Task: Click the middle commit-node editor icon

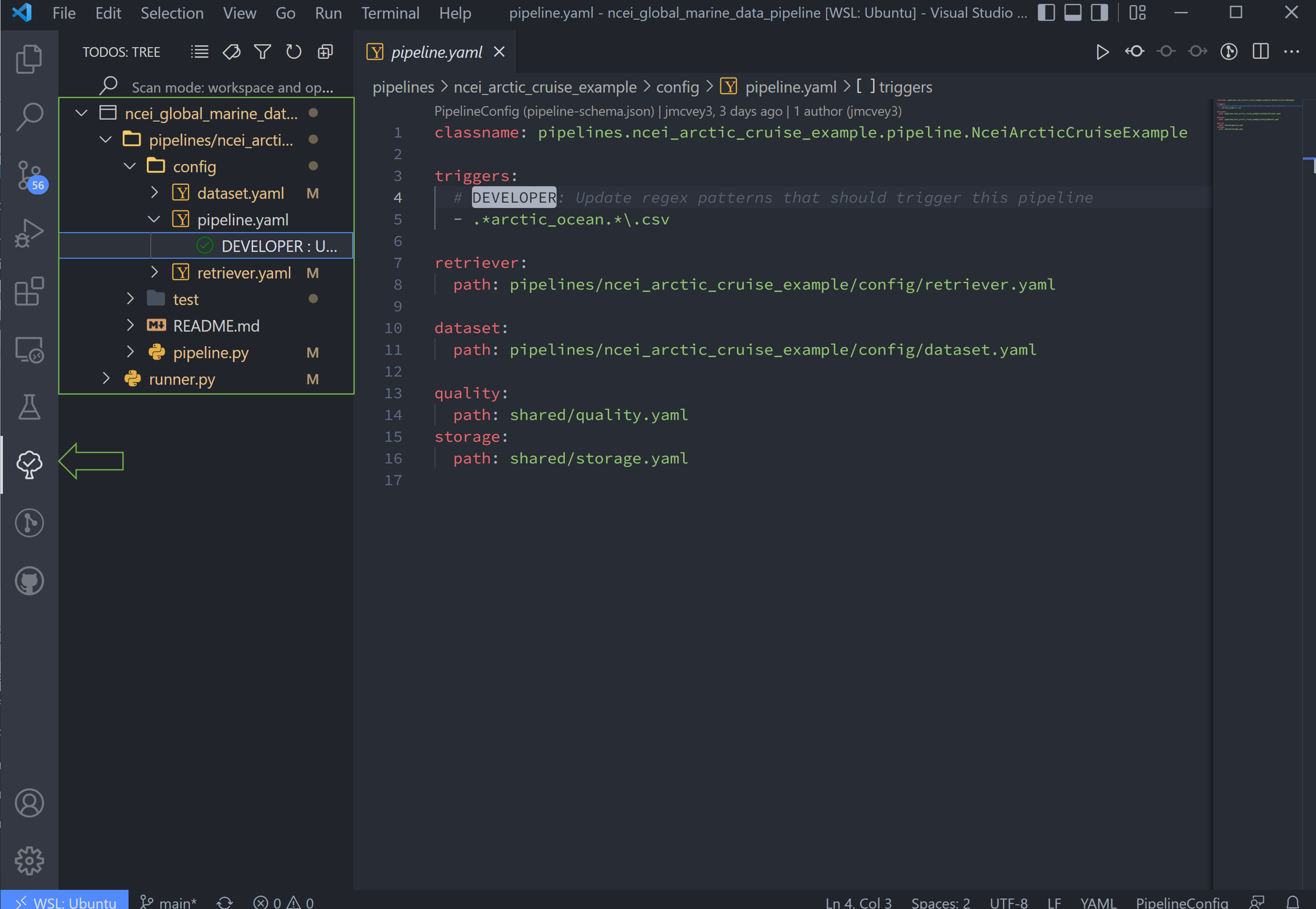Action: pos(1166,51)
